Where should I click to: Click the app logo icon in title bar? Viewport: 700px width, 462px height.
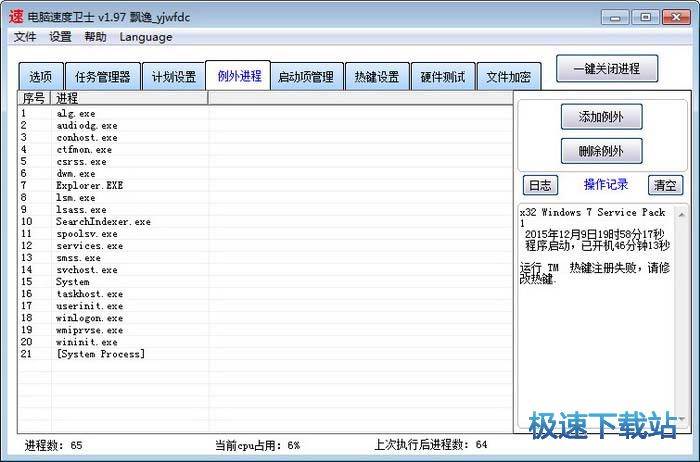coord(17,17)
